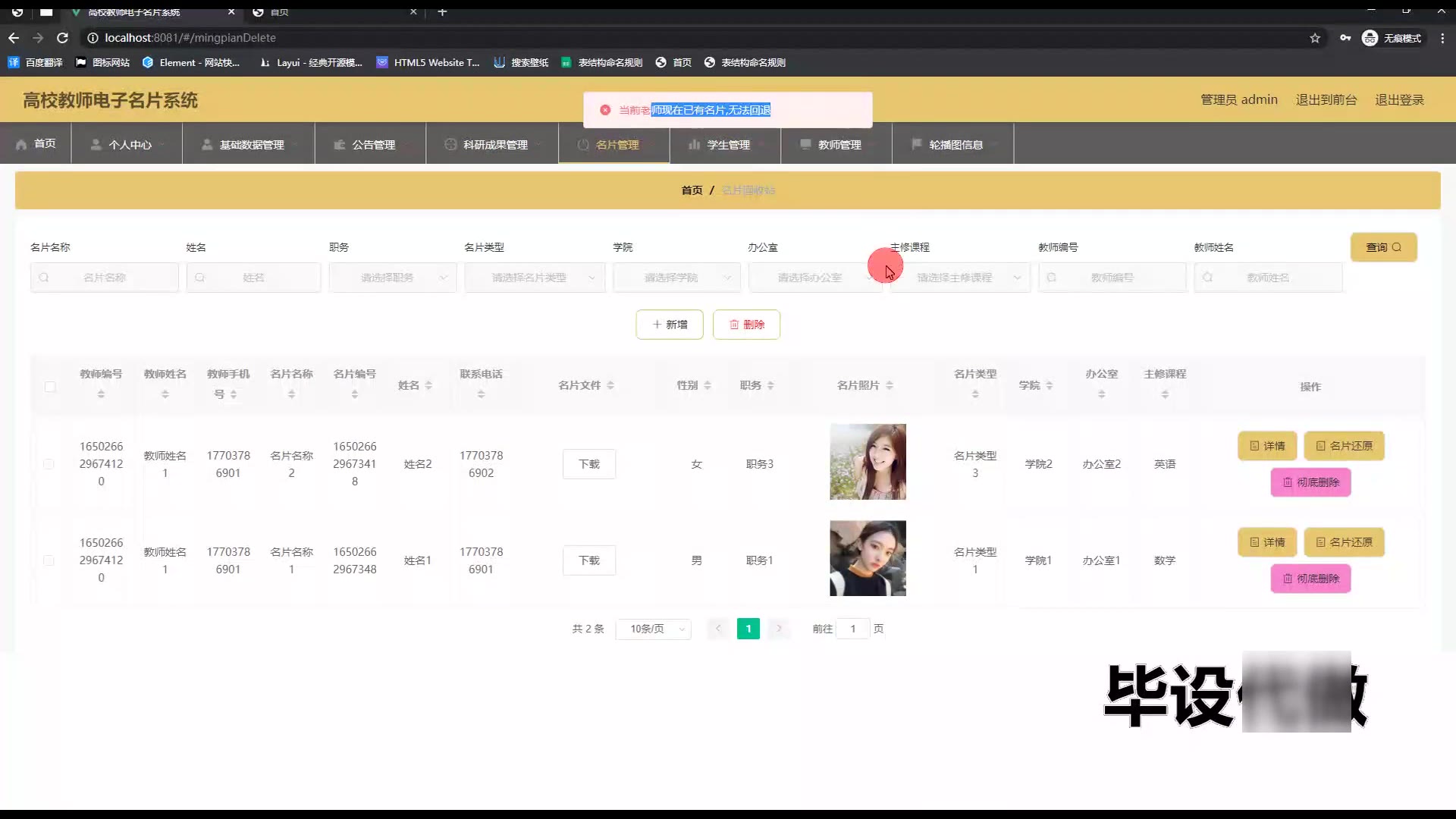Go to previous page arrow in pagination

pos(718,629)
